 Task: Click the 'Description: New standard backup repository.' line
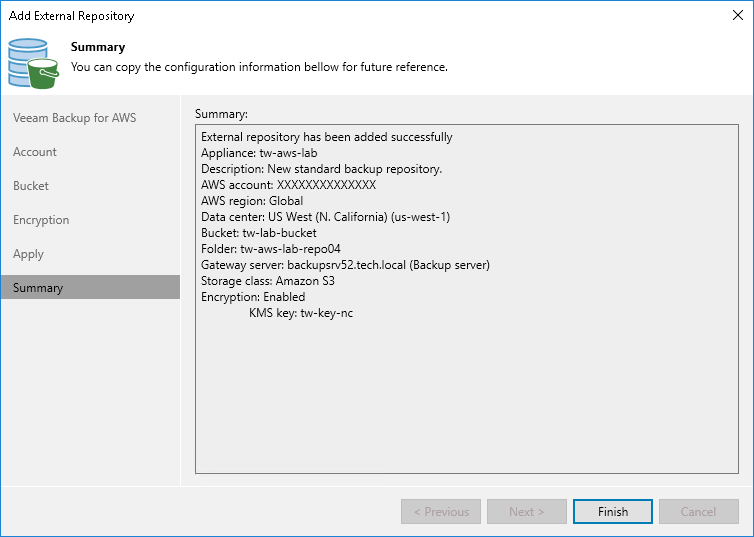pyautogui.click(x=321, y=169)
